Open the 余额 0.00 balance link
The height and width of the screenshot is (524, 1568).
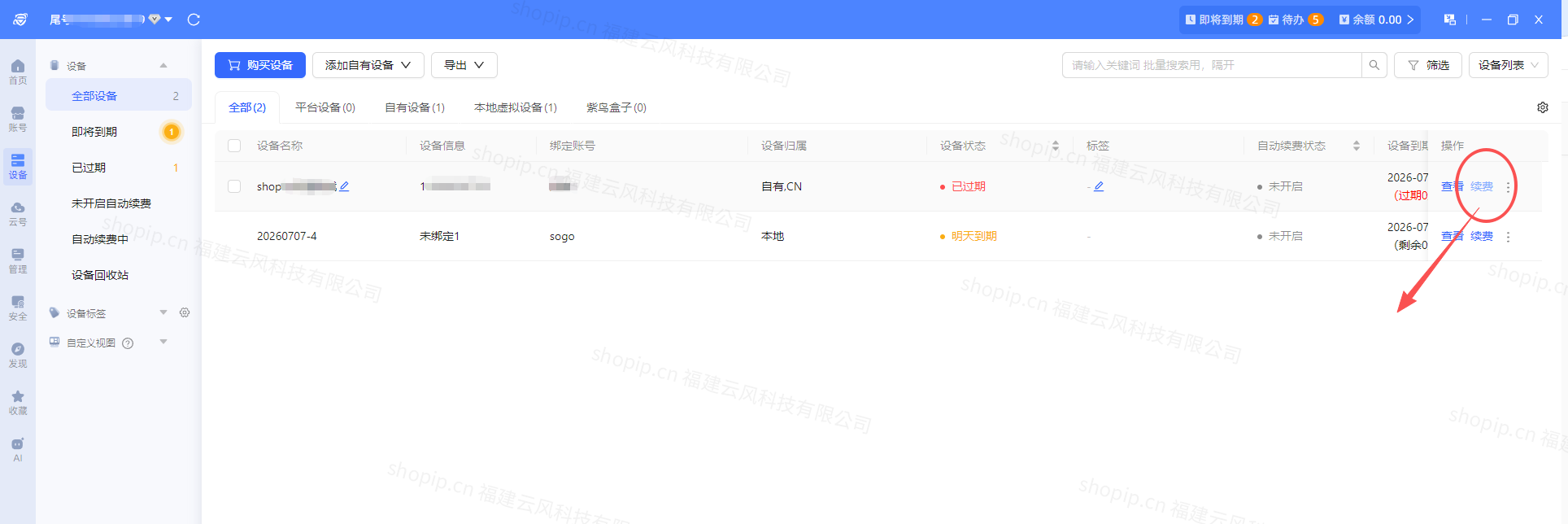pyautogui.click(x=1377, y=20)
